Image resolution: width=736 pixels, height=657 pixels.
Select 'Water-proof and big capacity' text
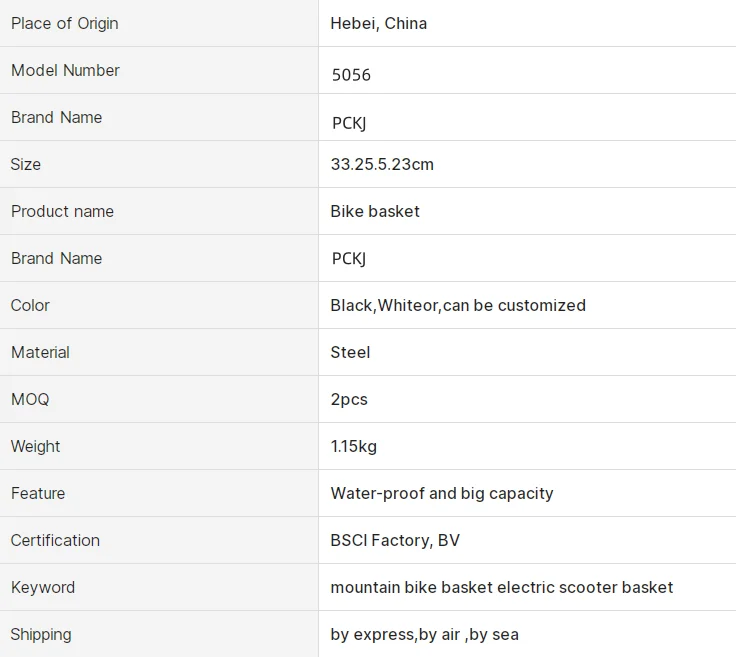[x=441, y=493]
